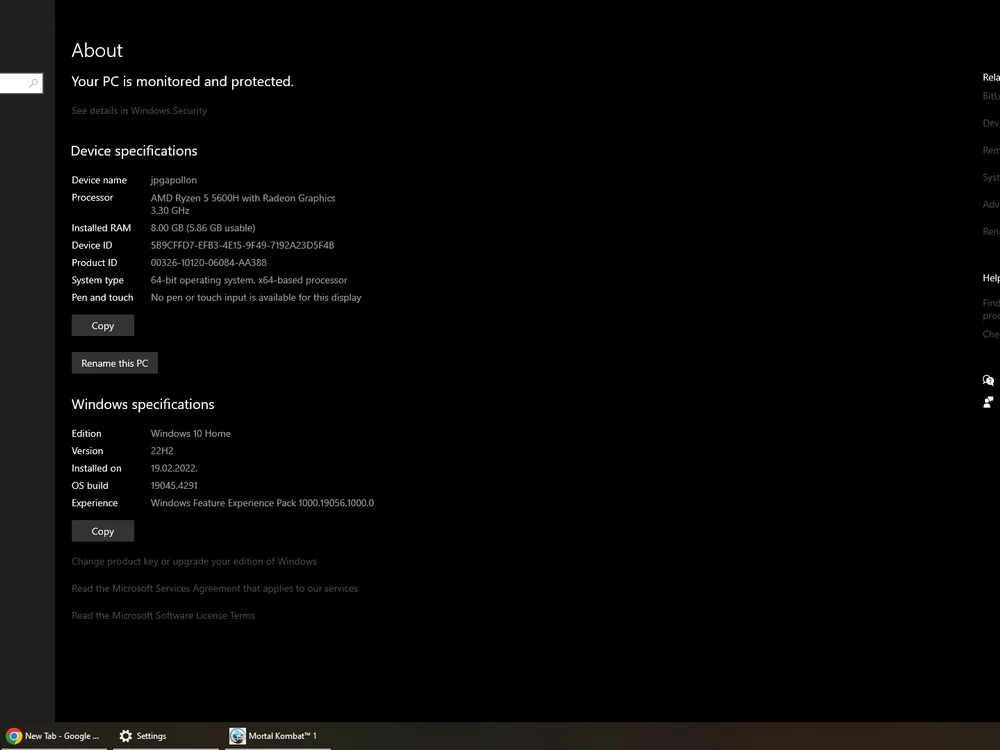Click the search magnifier icon in sidebar
Screen dimensions: 1000x750
pyautogui.click(x=33, y=84)
